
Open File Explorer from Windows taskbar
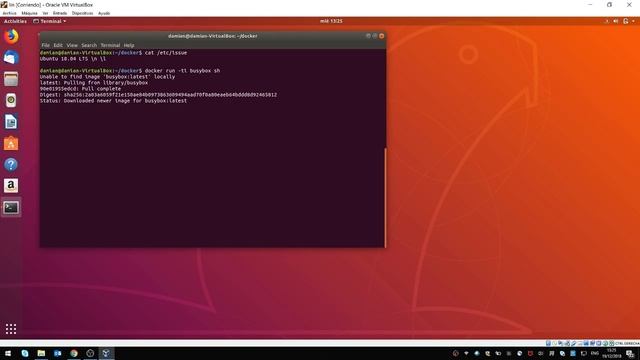click(x=41, y=353)
